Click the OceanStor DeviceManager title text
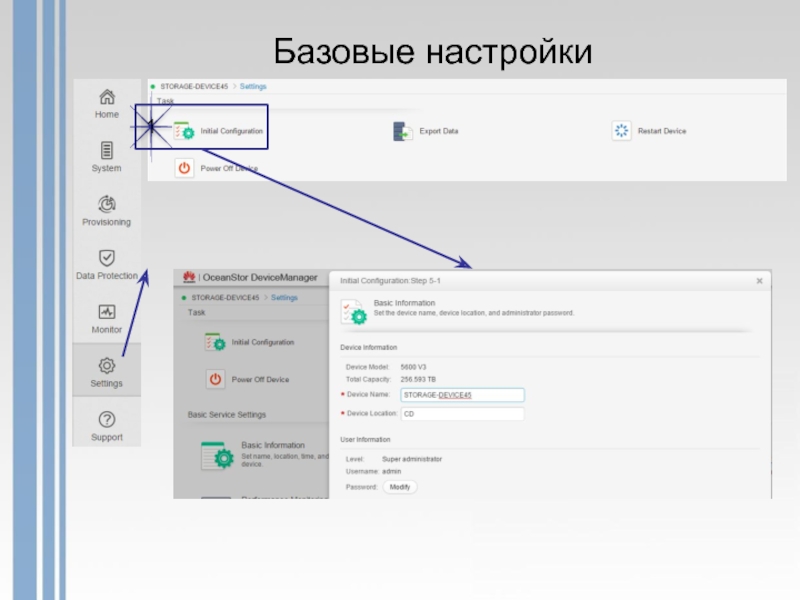 pos(260,278)
